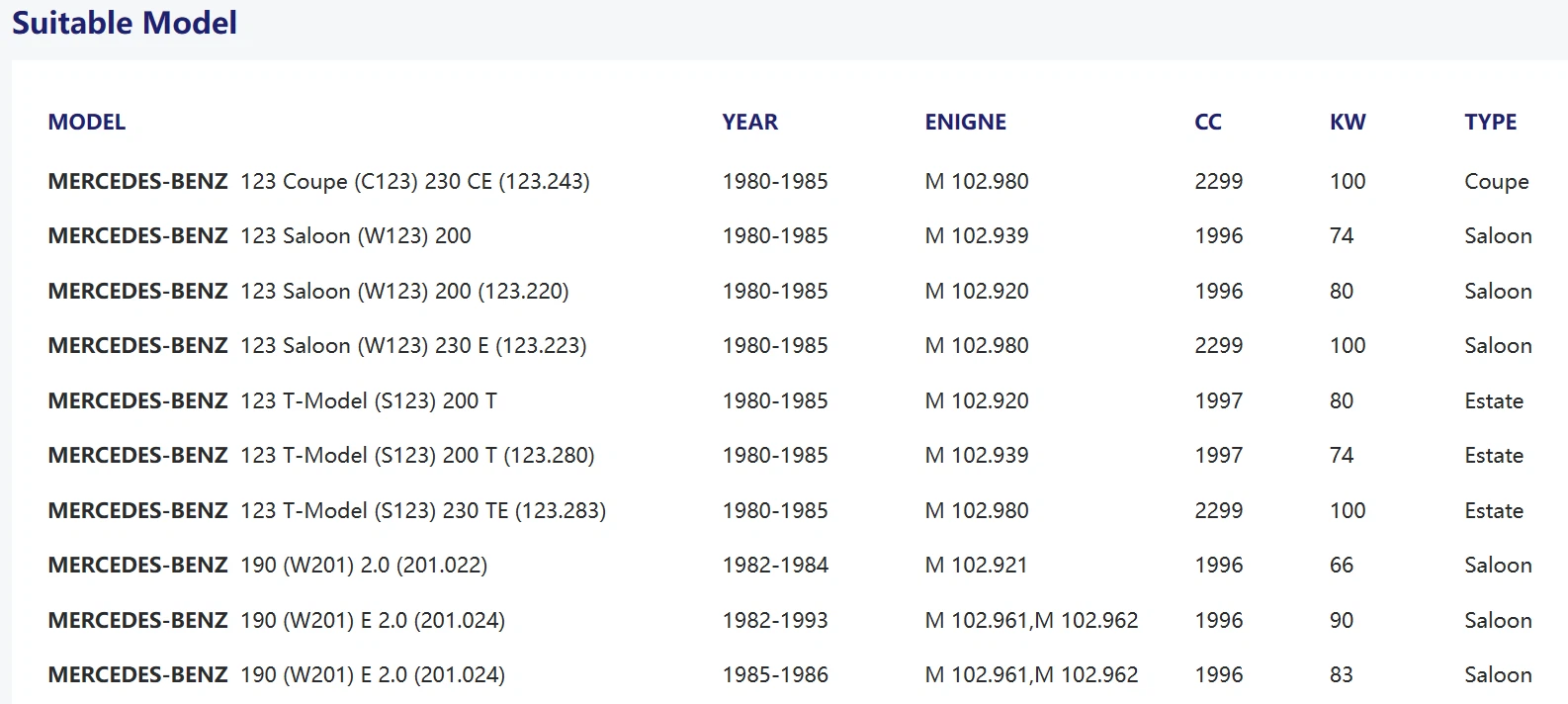Click 100 kW in the 230 E Saloon row
1568x704 pixels.
1348,346
